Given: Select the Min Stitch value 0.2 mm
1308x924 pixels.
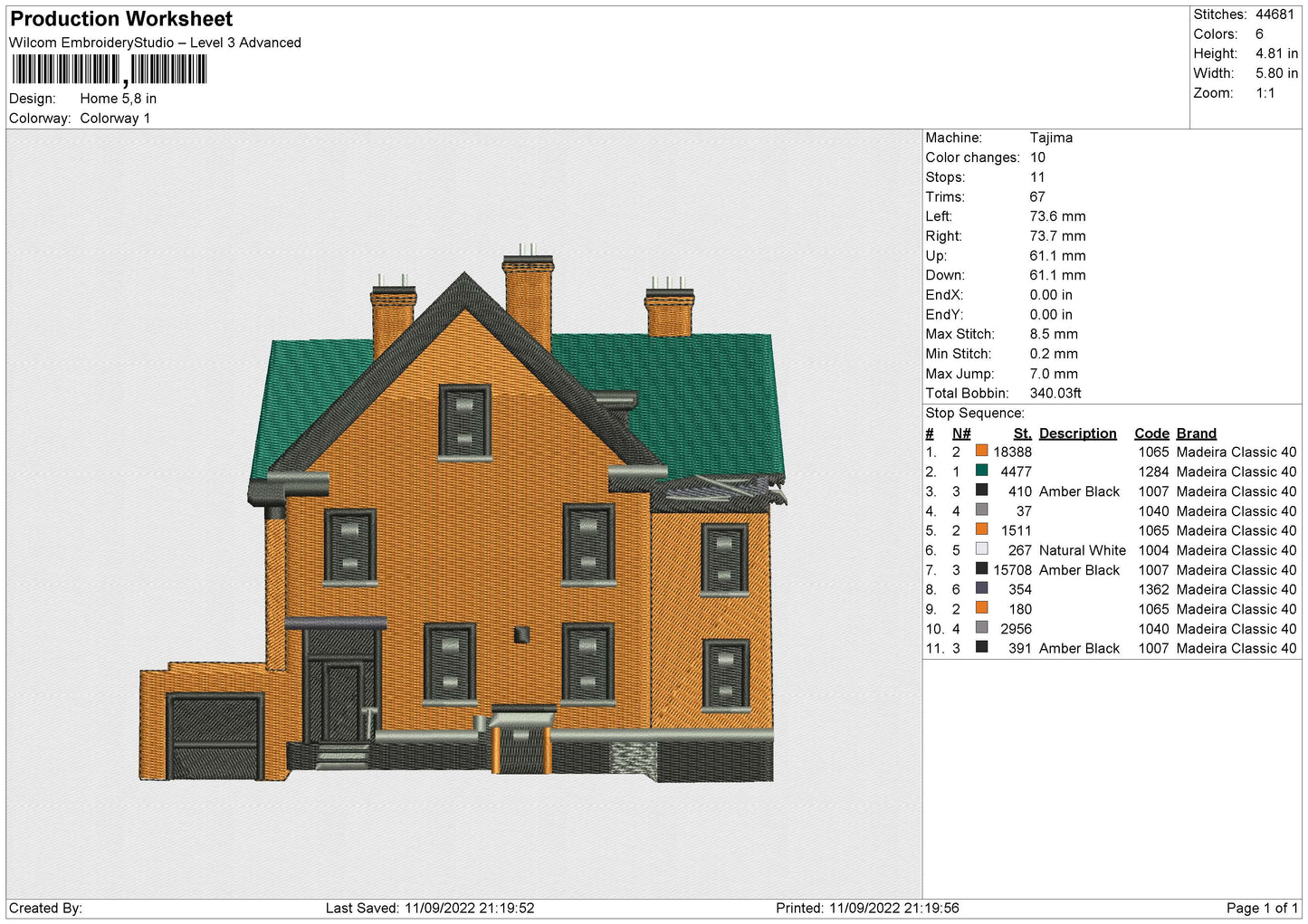Looking at the screenshot, I should pos(1054,354).
